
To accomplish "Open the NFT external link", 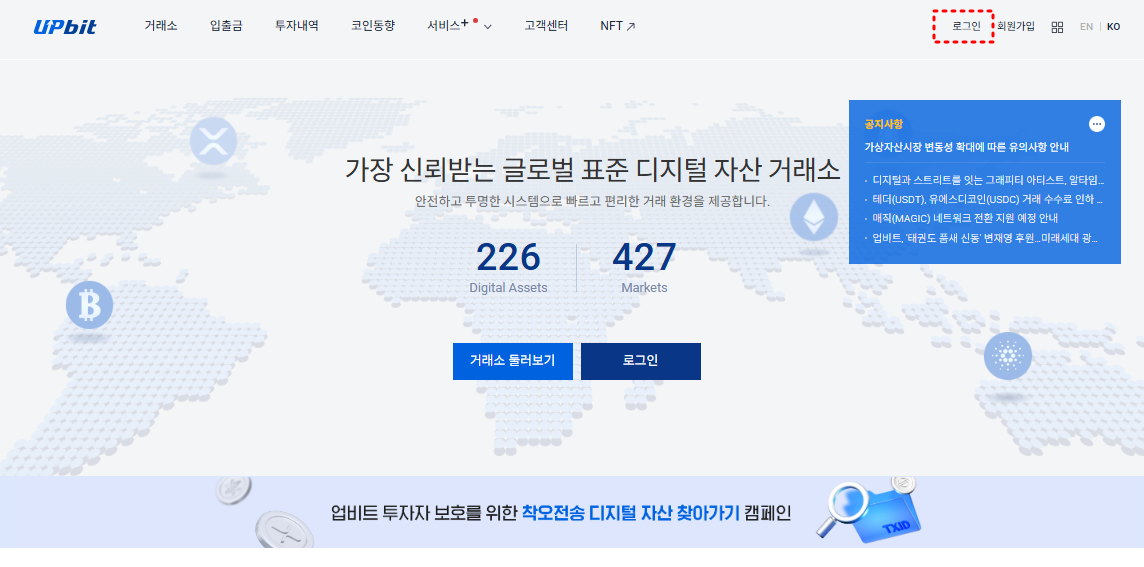I will (x=617, y=26).
